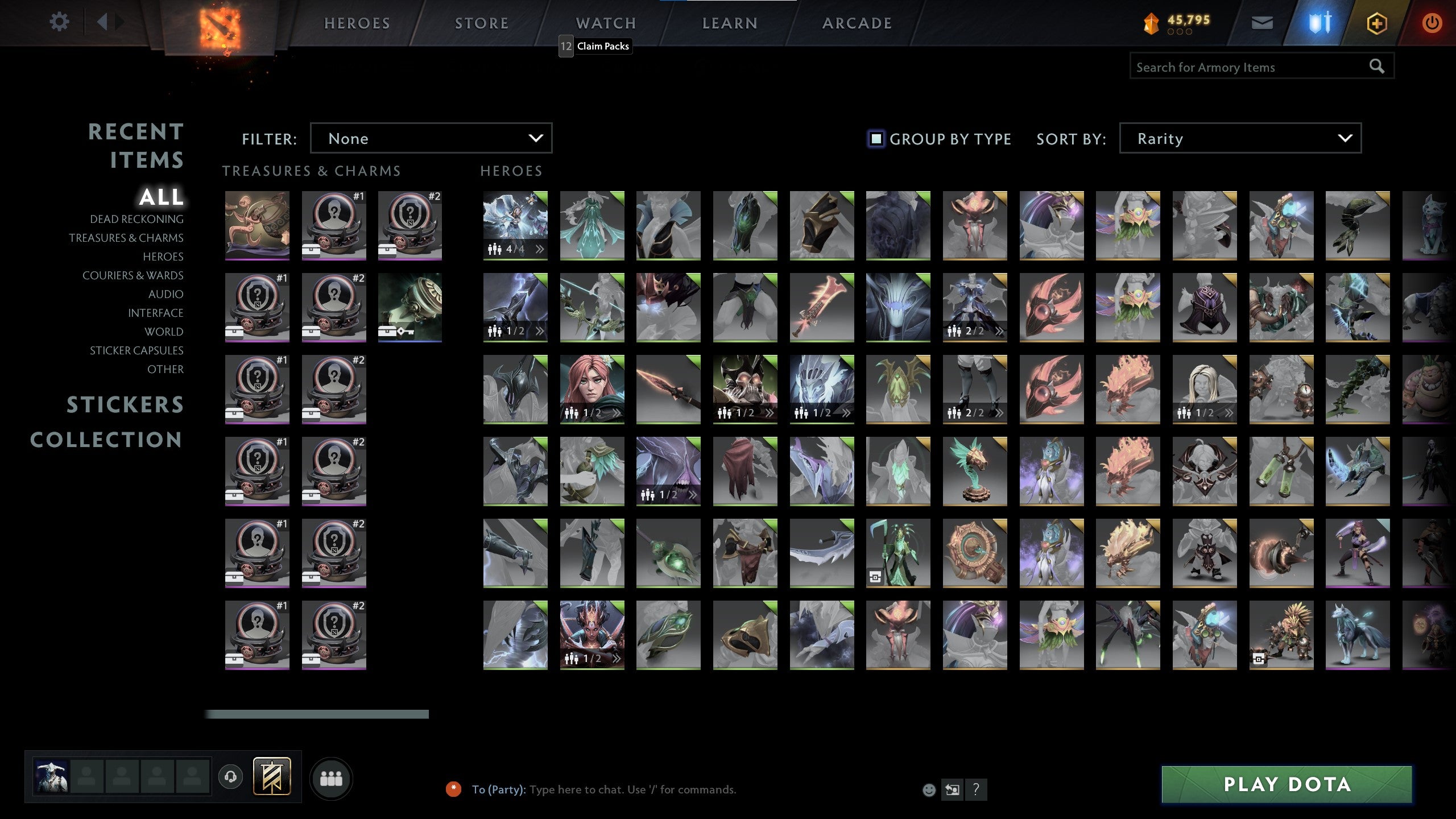Open the SORT BY Rarity dropdown
The width and height of the screenshot is (1456, 819).
coord(1239,138)
